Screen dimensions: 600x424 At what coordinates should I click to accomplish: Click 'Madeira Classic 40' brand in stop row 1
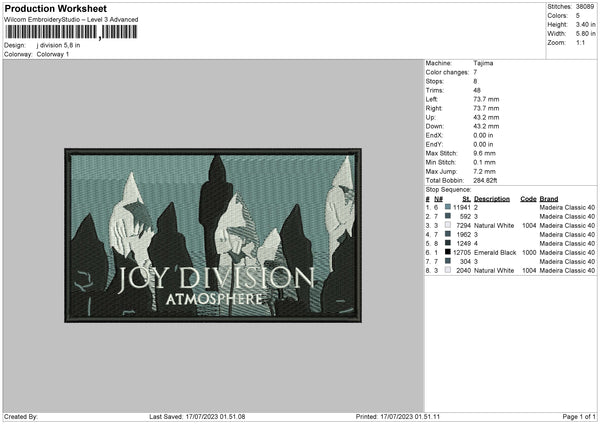[567, 207]
